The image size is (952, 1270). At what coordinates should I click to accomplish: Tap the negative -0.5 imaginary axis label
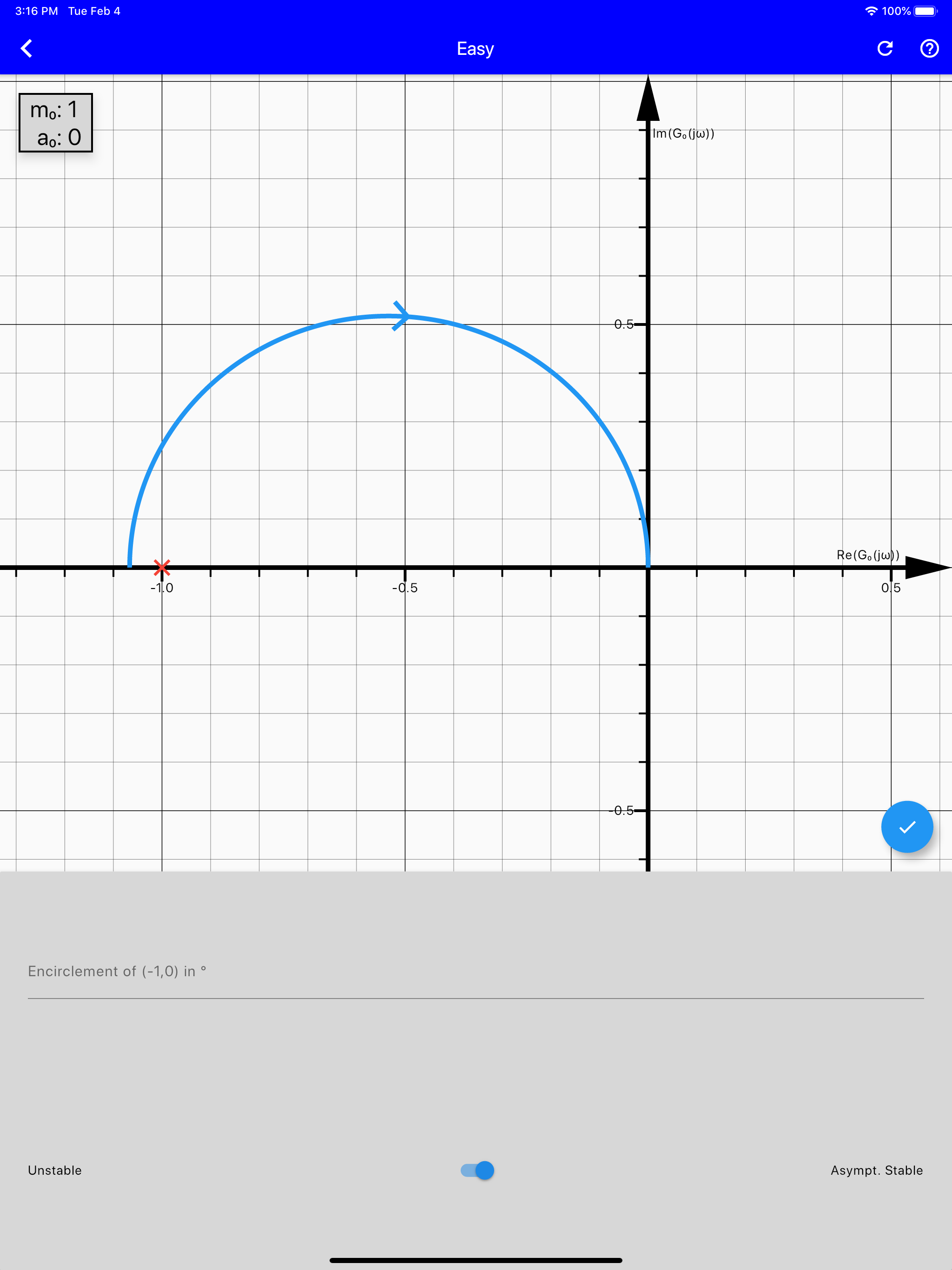point(621,811)
